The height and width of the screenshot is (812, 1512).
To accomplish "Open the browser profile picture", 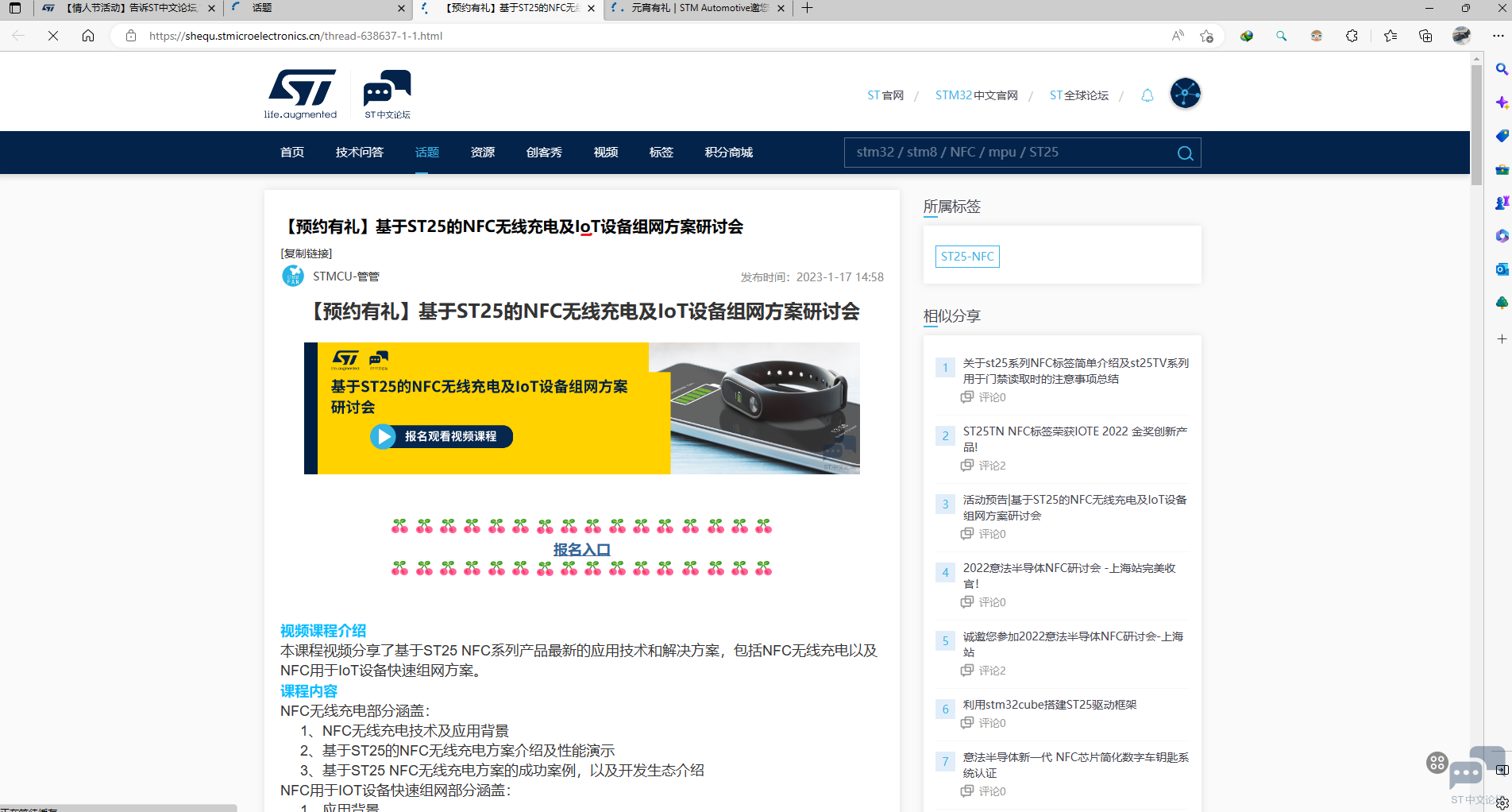I will 1461,36.
